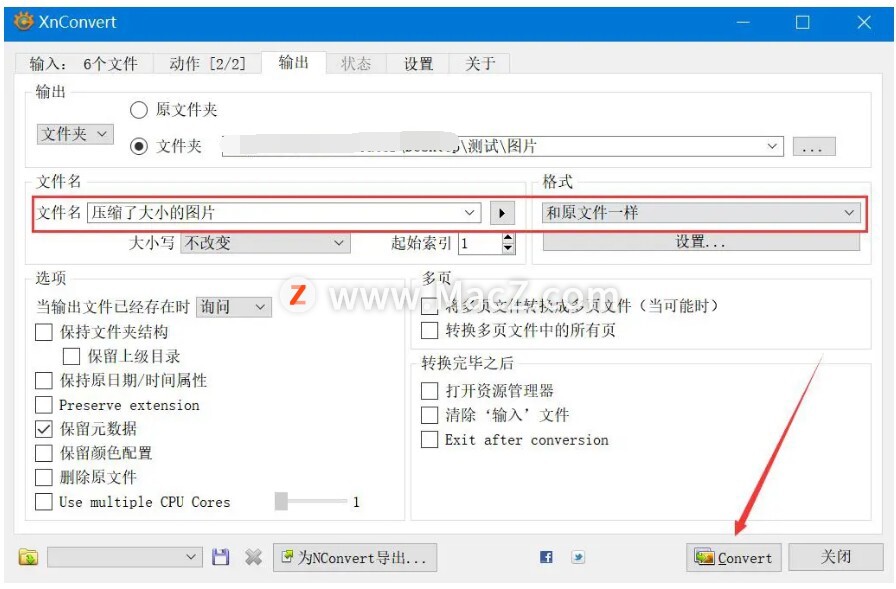Decrease the 起始索引 value with down arrow
The image size is (896, 589).
(508, 248)
